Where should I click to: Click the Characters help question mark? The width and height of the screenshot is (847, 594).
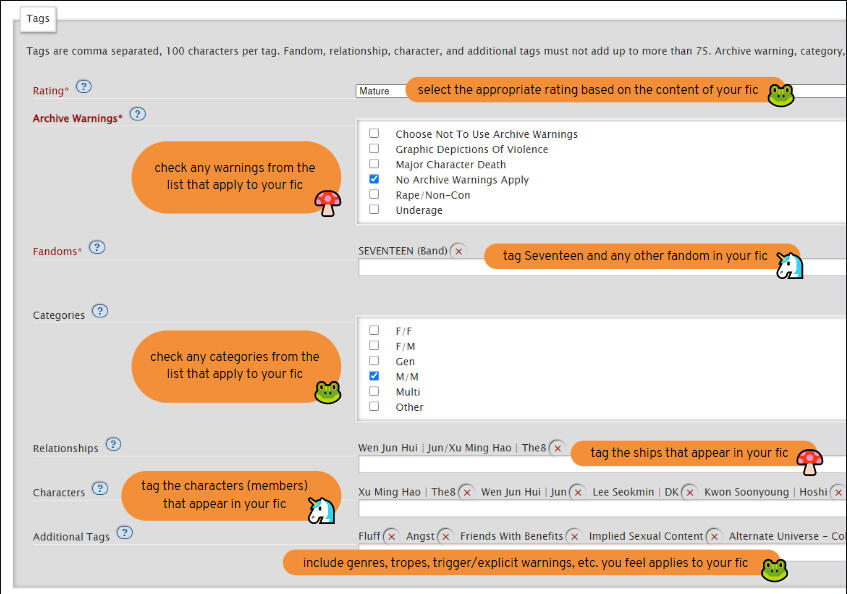[100, 489]
